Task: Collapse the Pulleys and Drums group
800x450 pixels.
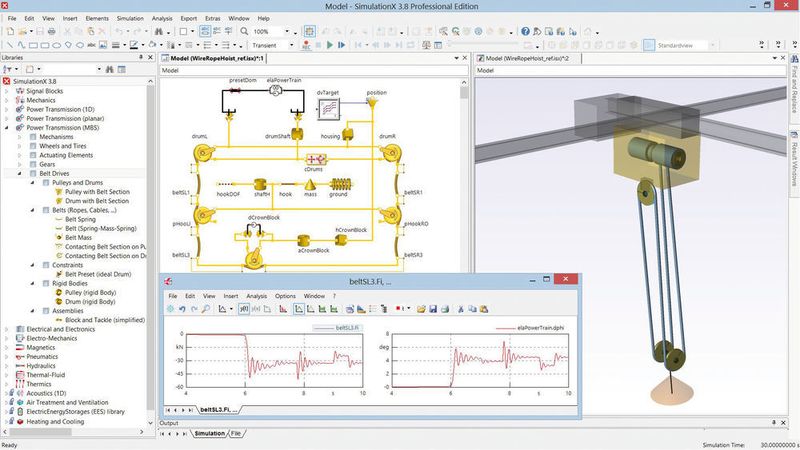Action: [32, 183]
